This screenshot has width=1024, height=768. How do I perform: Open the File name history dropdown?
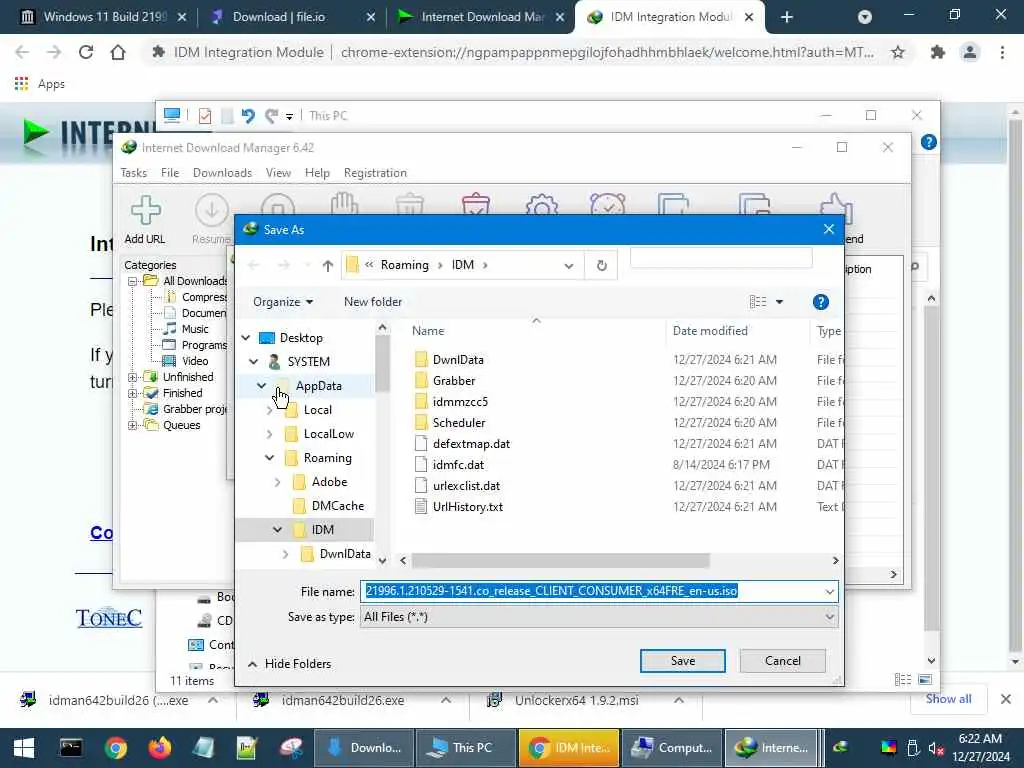click(829, 592)
